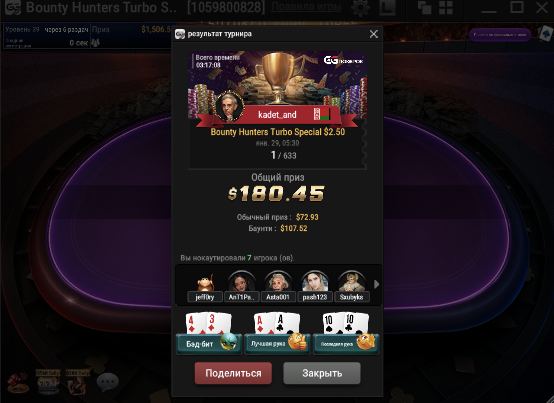
Task: Click the kadet_and winner avatar
Action: click(x=230, y=106)
